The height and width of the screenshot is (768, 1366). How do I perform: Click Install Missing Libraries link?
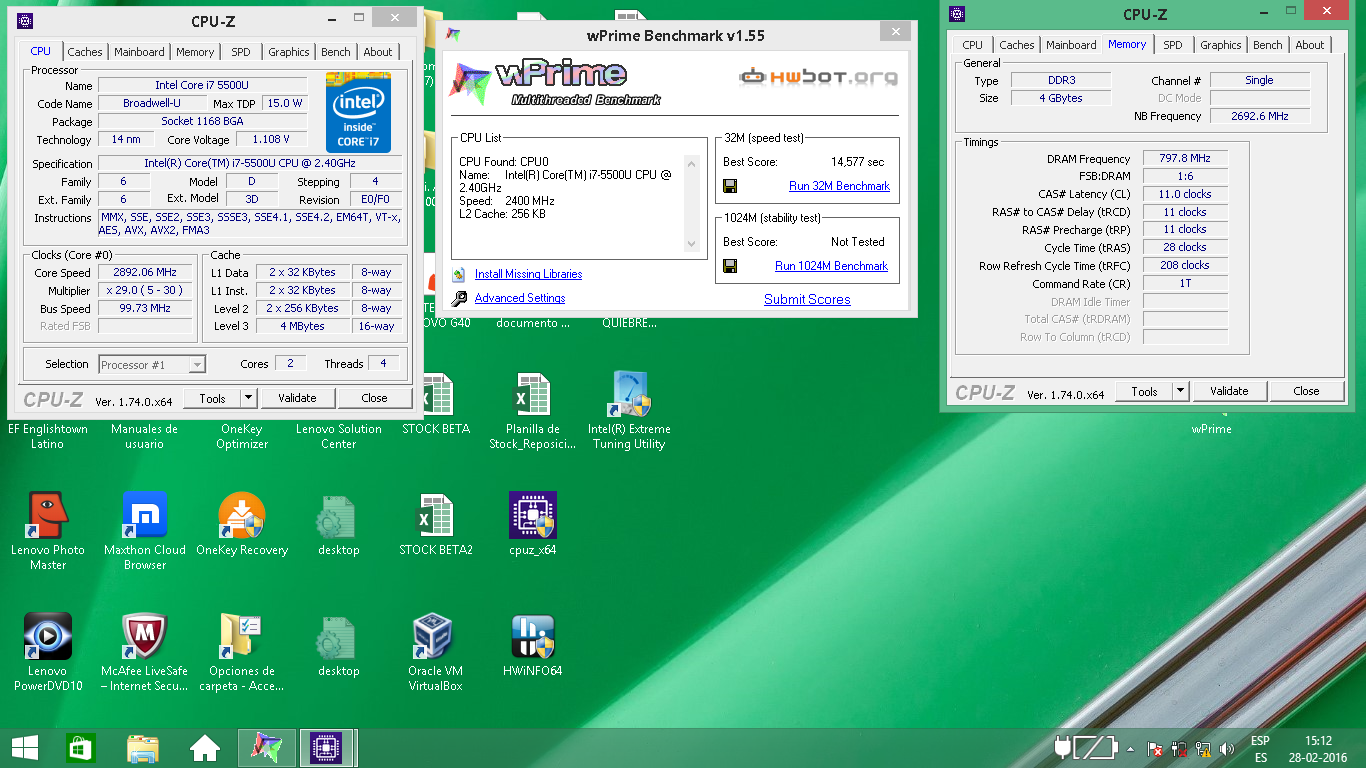click(528, 274)
